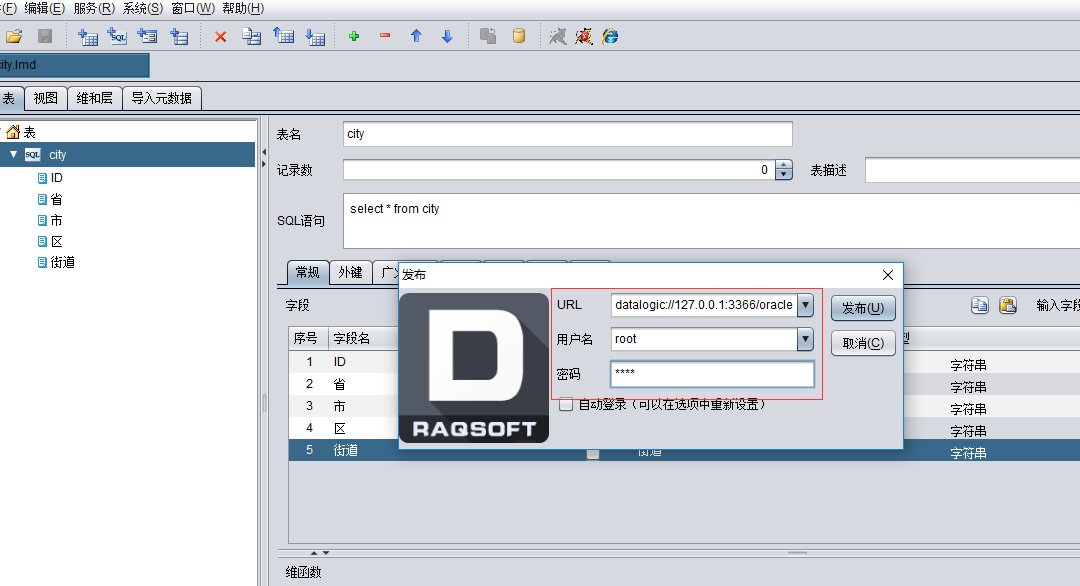
Task: Click the green plus add icon
Action: 354,37
